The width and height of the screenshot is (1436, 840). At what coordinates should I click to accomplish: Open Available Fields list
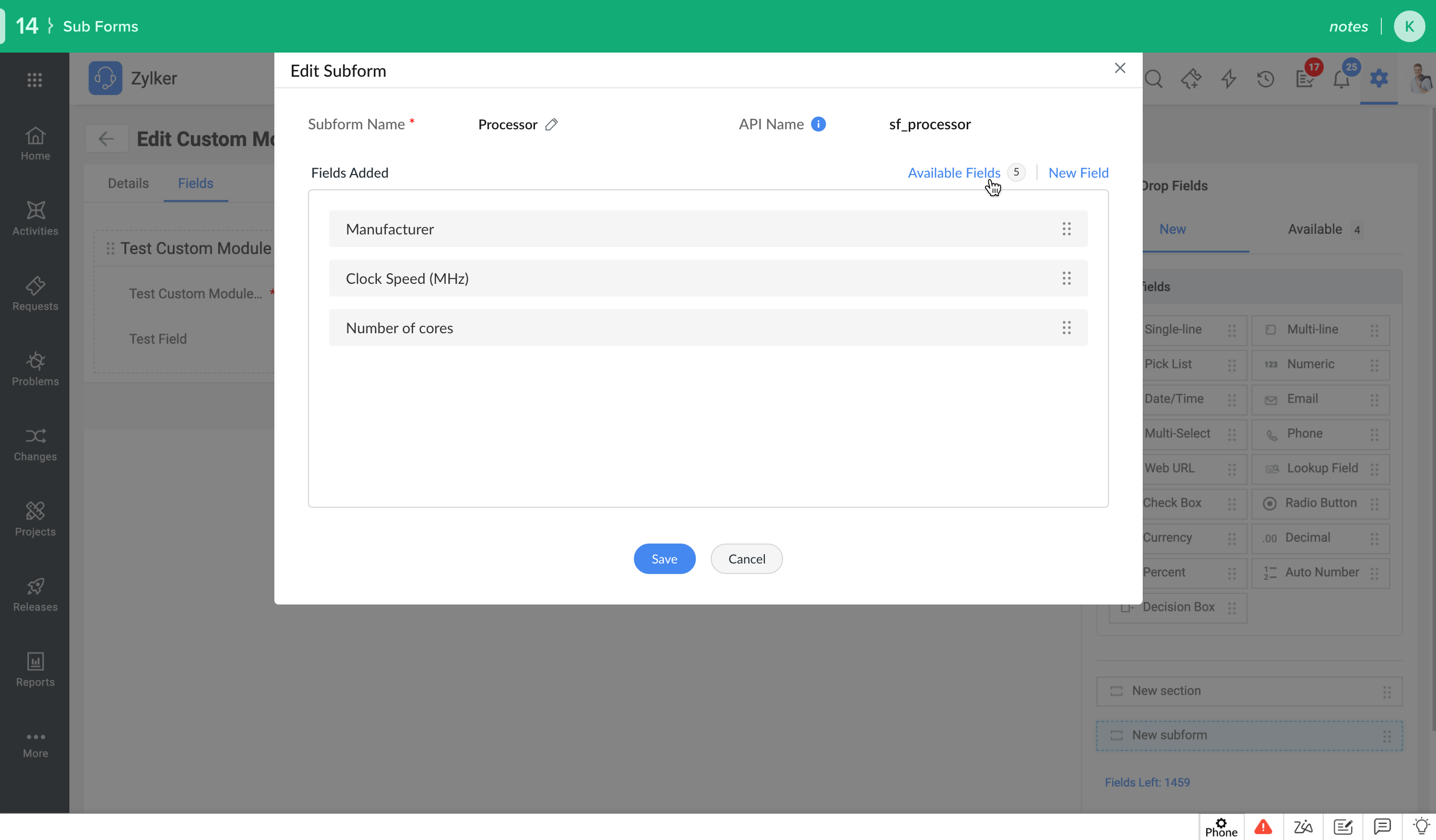click(x=953, y=172)
